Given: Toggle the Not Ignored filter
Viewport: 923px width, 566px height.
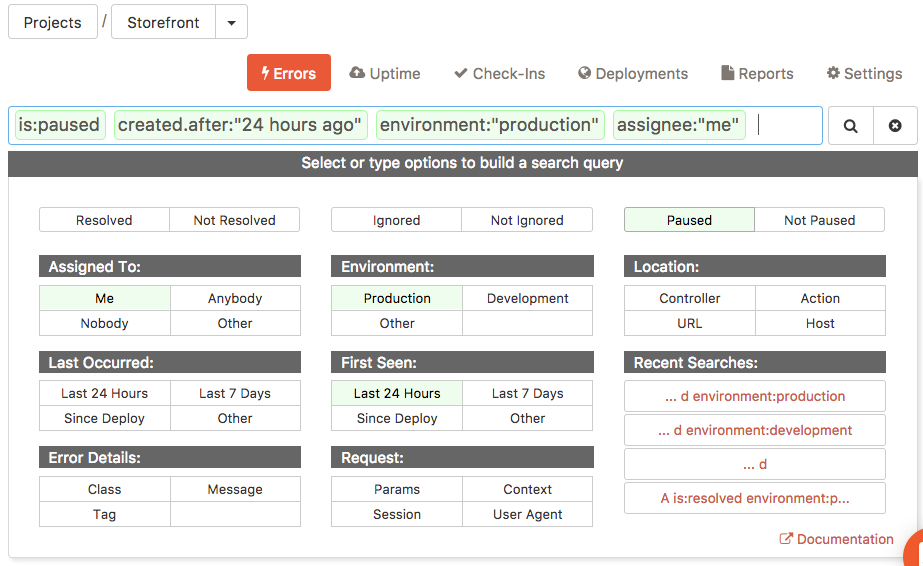Looking at the screenshot, I should coord(527,220).
